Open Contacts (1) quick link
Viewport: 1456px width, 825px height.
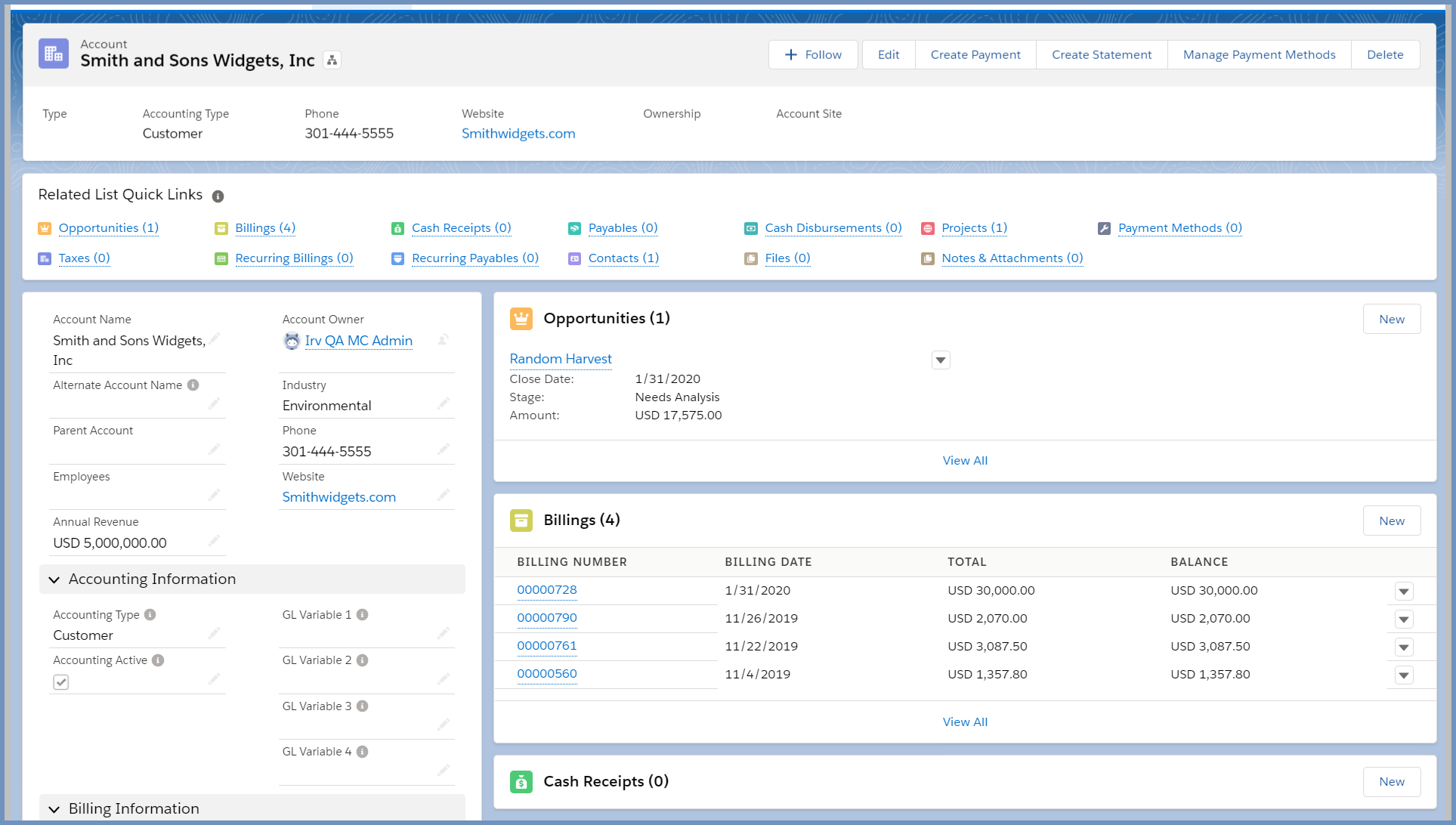coord(623,258)
